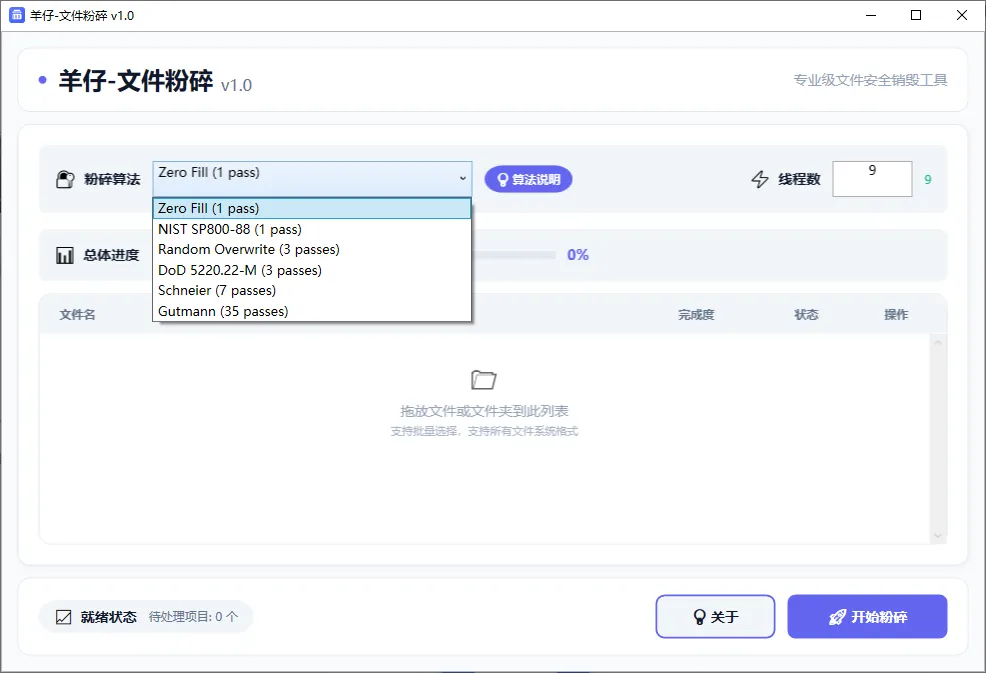Collapse the algorithm dropdown via its arrow
Viewport: 986px width, 673px height.
click(463, 179)
